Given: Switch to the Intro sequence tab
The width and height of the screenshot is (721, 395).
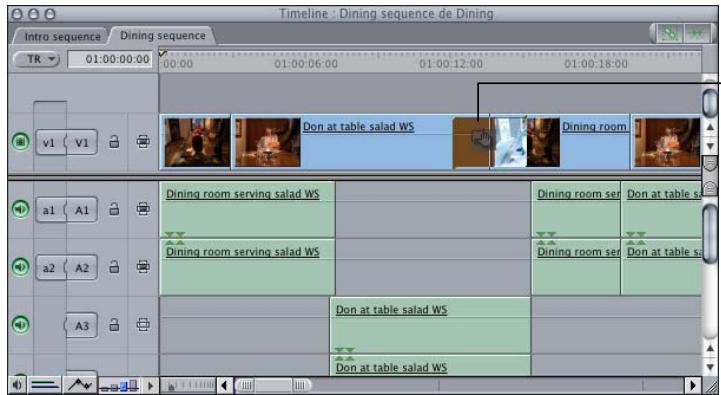Looking at the screenshot, I should 62,36.
